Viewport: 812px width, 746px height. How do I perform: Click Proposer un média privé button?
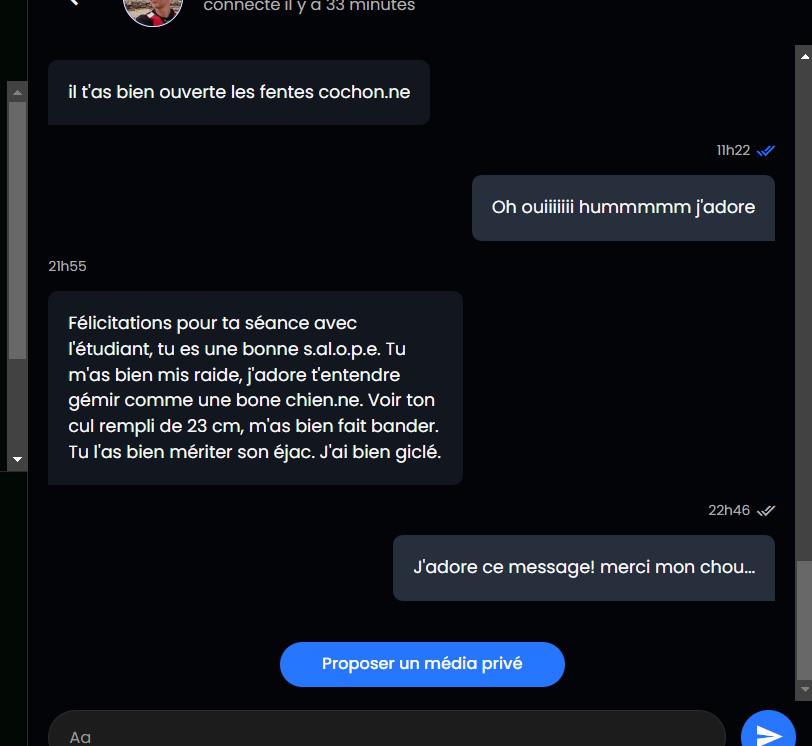click(x=422, y=664)
